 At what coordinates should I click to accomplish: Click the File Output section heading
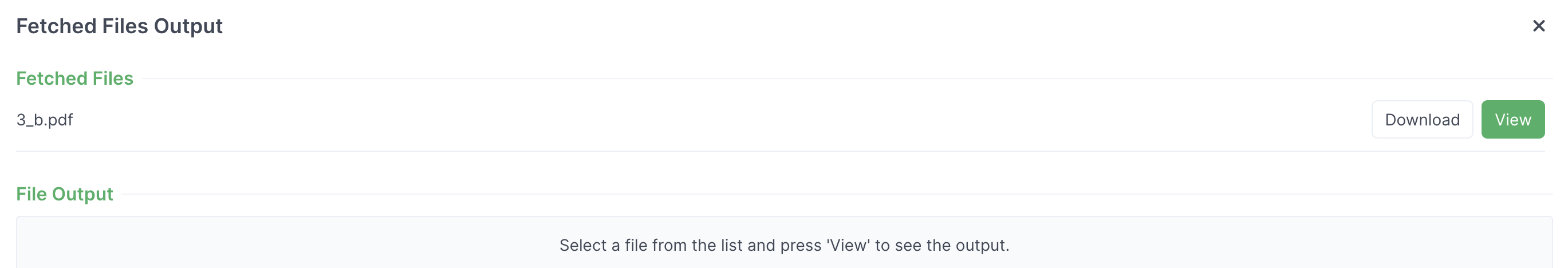pyautogui.click(x=65, y=194)
